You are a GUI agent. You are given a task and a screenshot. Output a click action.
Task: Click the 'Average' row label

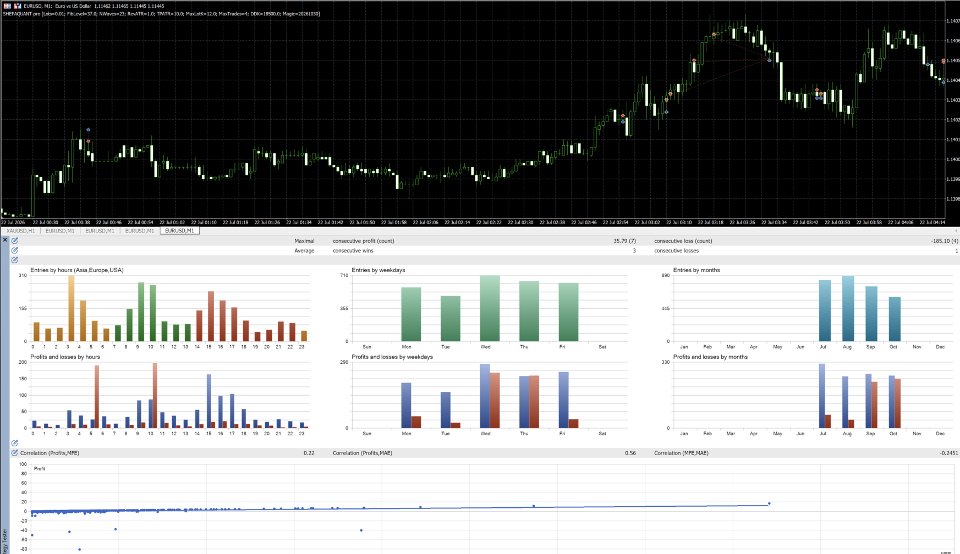pos(304,251)
